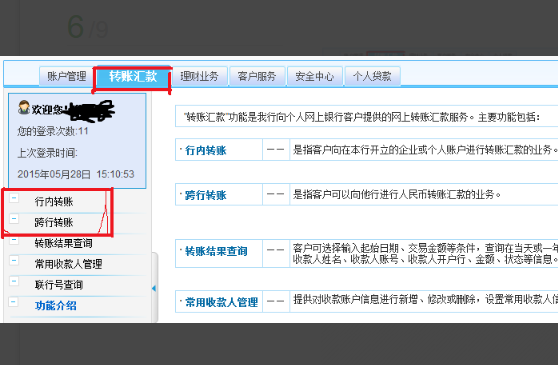Click the minus icon beside 常用收款人管理
Viewport: 558px width, 365px height.
[14, 261]
